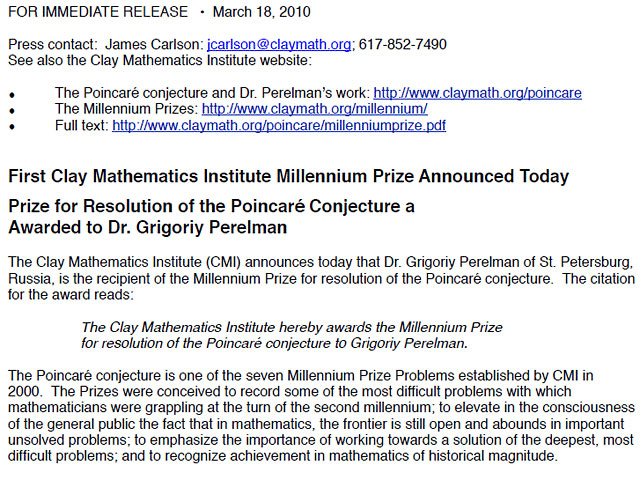Open the millenniumprize.pdf full text link
Image resolution: width=640 pixels, height=480 pixels.
click(x=279, y=126)
